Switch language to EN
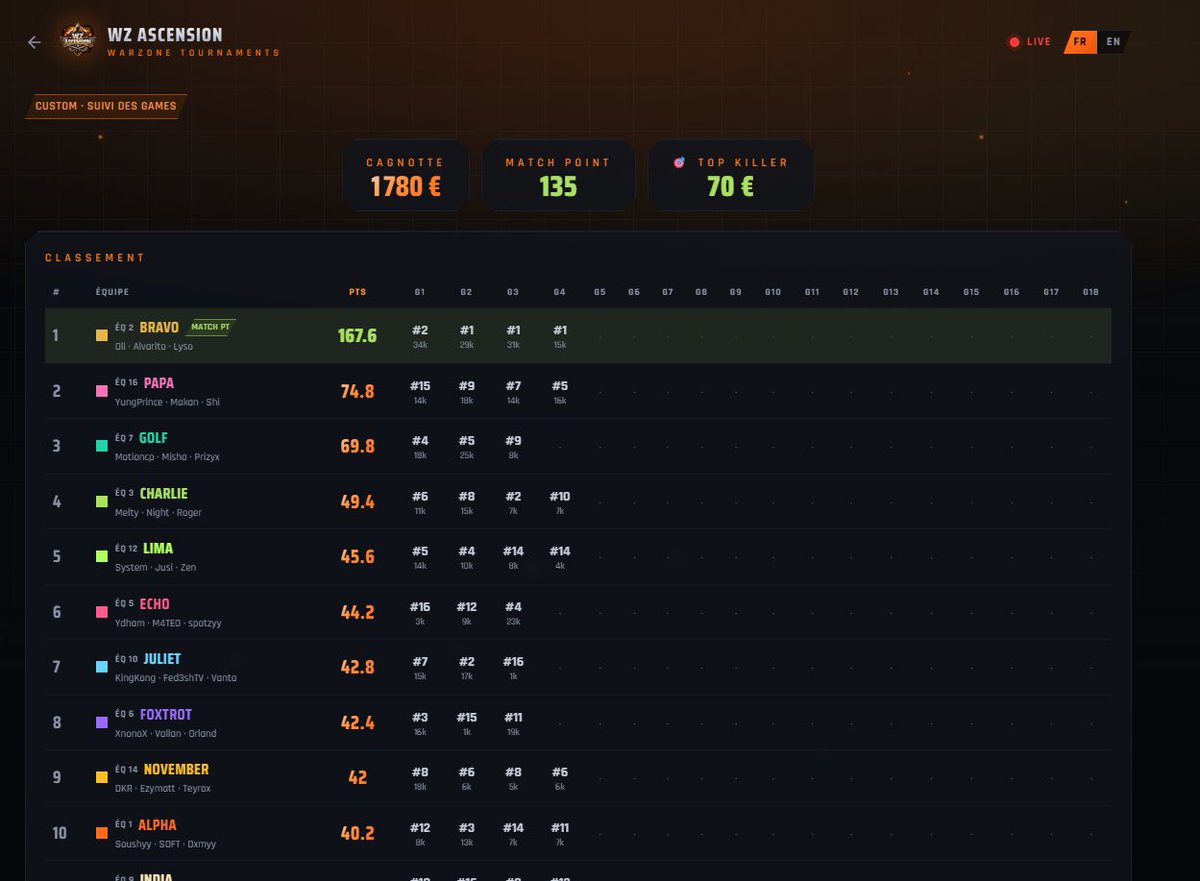 click(x=1113, y=42)
